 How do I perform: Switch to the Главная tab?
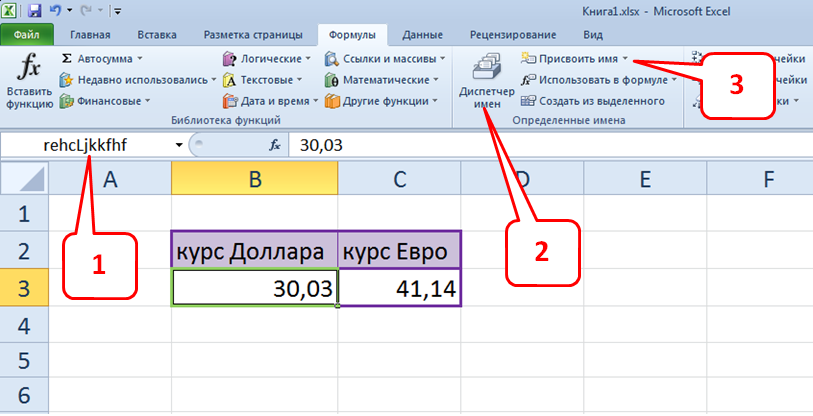point(97,34)
